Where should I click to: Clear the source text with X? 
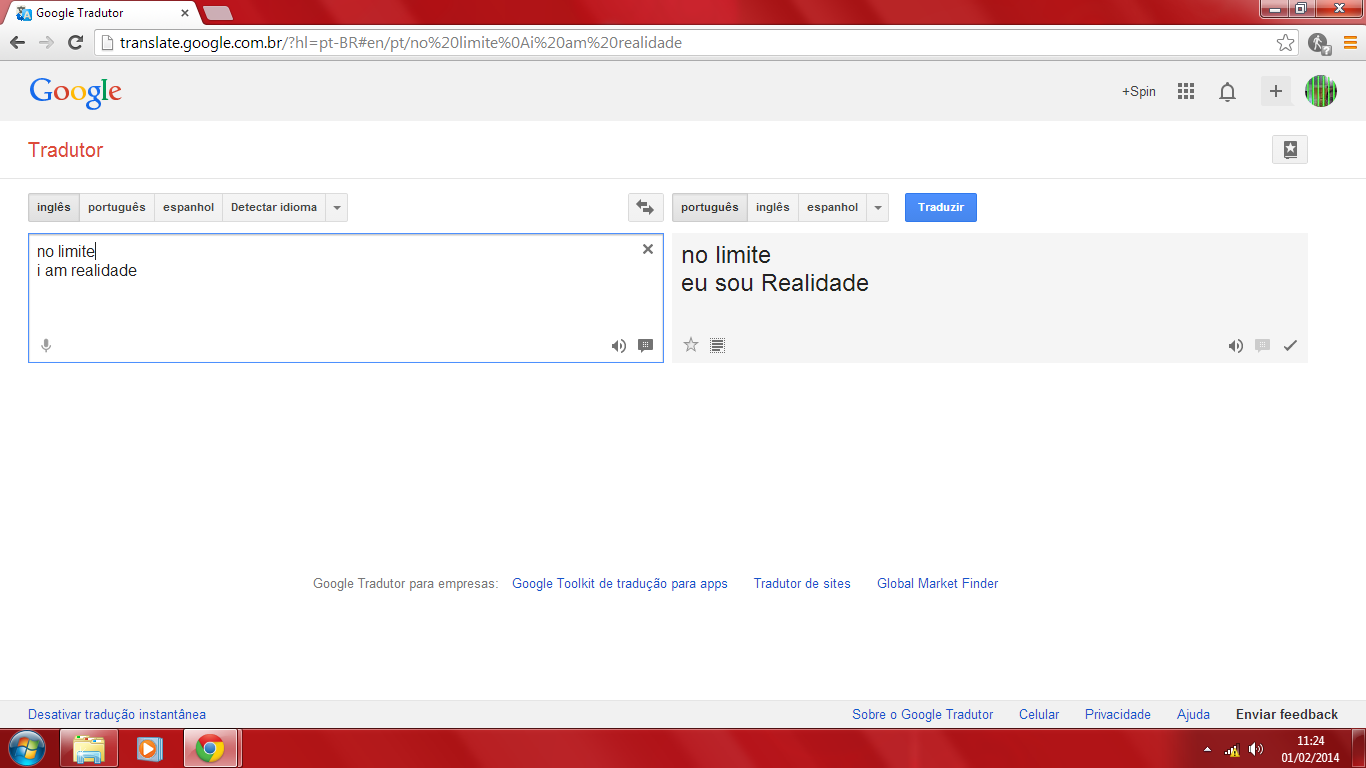pyautogui.click(x=648, y=249)
